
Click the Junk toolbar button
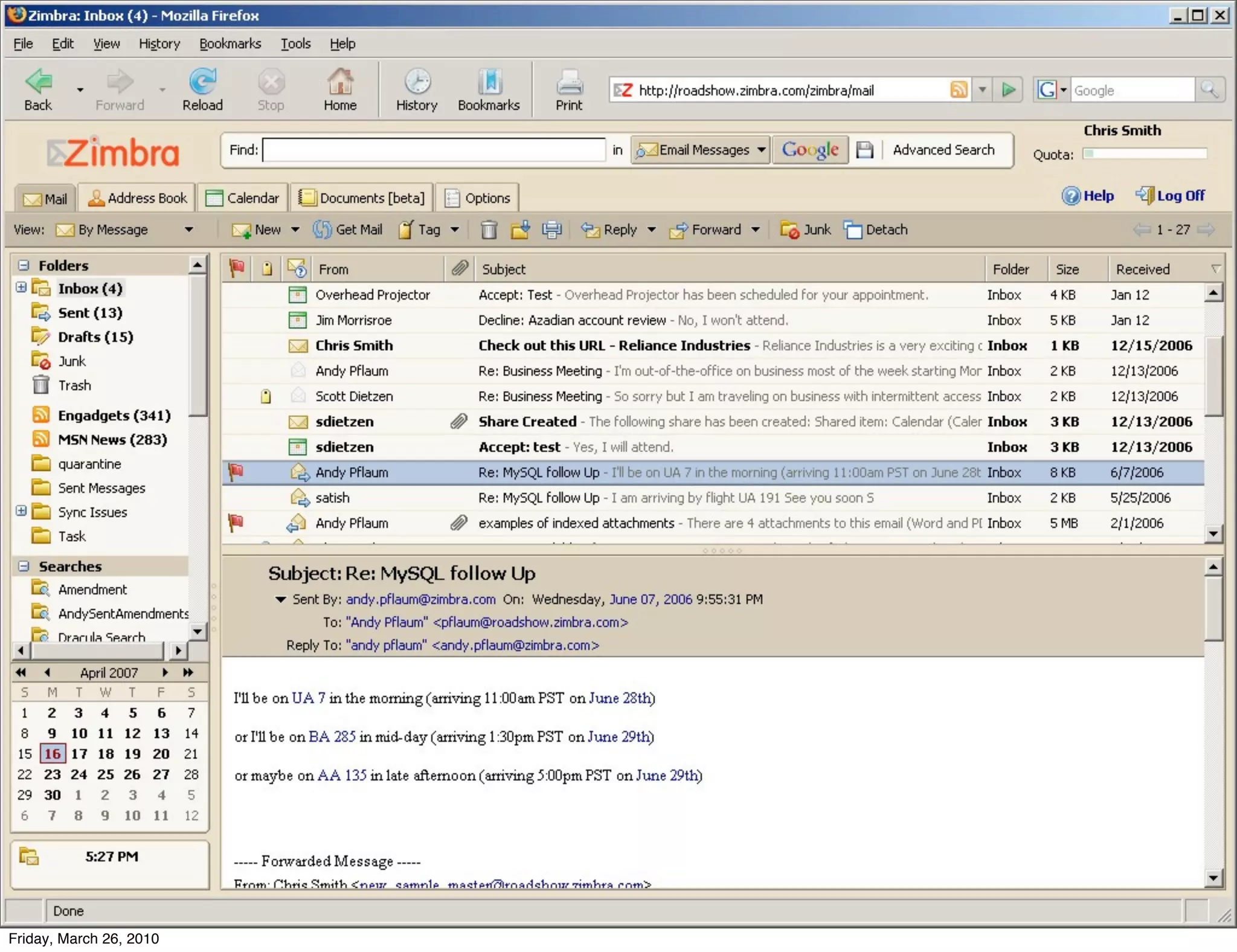[806, 230]
